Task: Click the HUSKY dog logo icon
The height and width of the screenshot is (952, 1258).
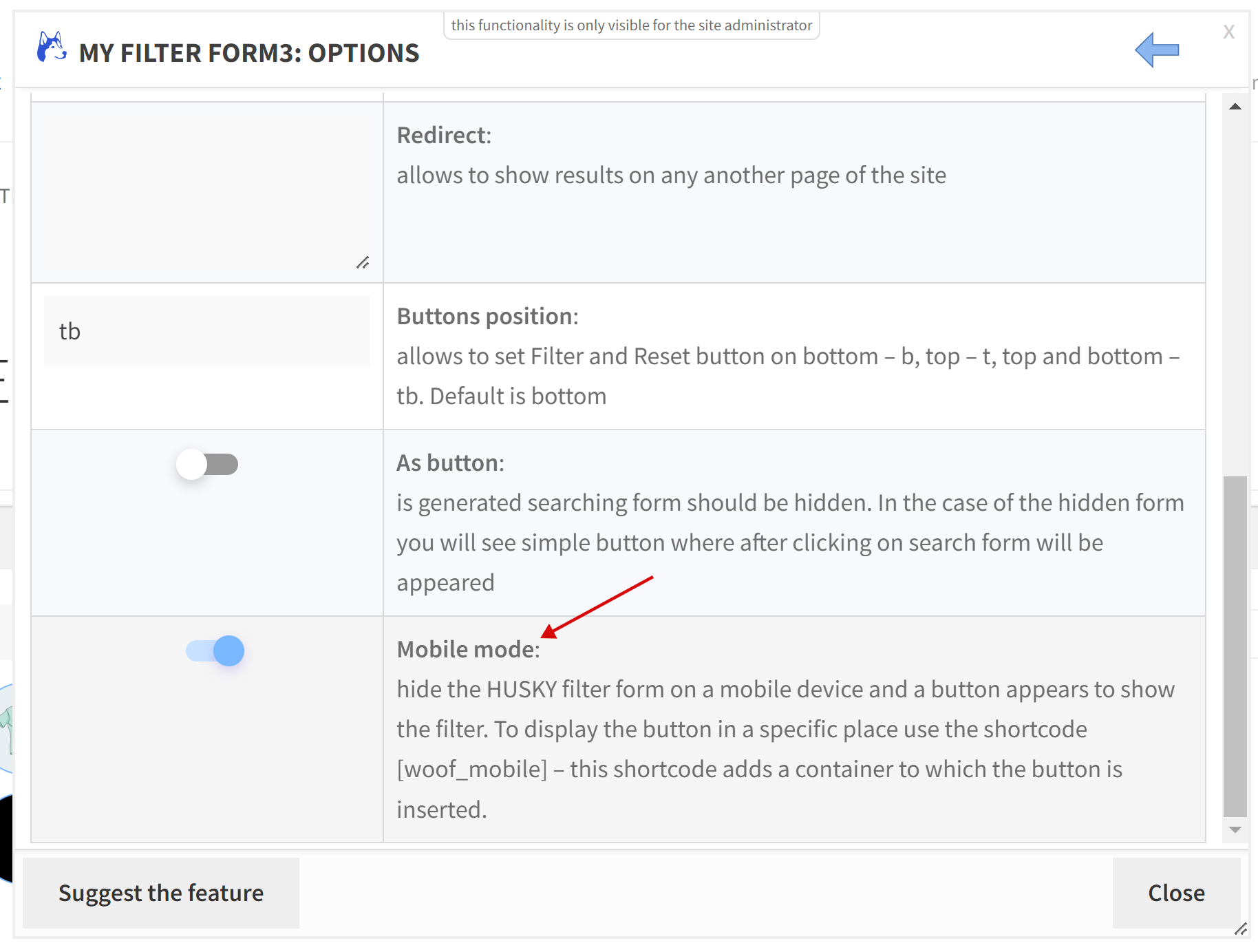Action: pyautogui.click(x=52, y=47)
